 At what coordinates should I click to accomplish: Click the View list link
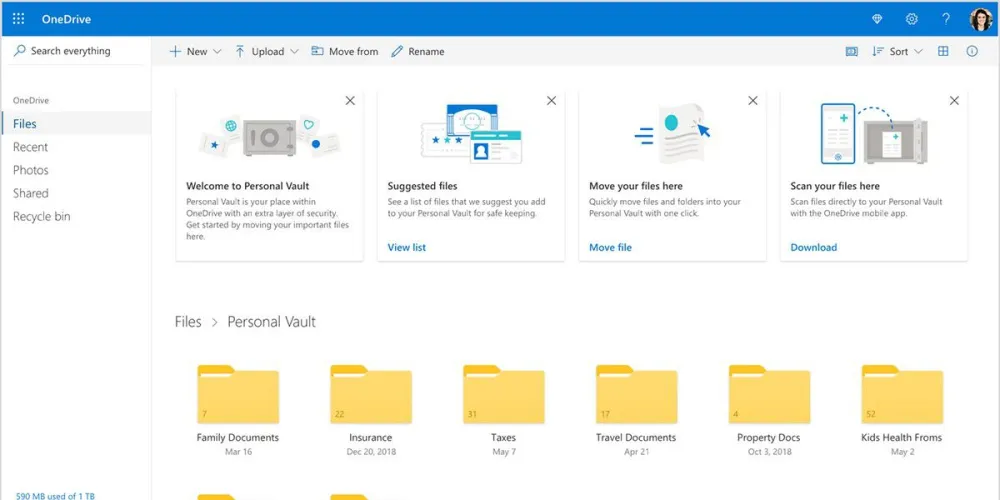click(406, 247)
